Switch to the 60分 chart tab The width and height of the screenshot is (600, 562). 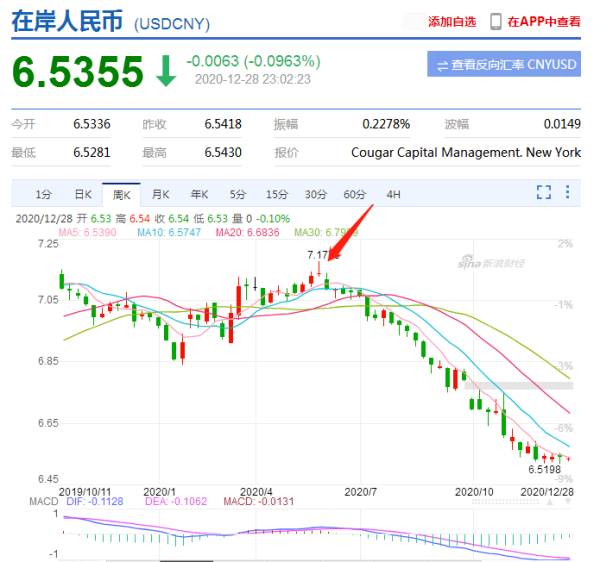[x=354, y=194]
